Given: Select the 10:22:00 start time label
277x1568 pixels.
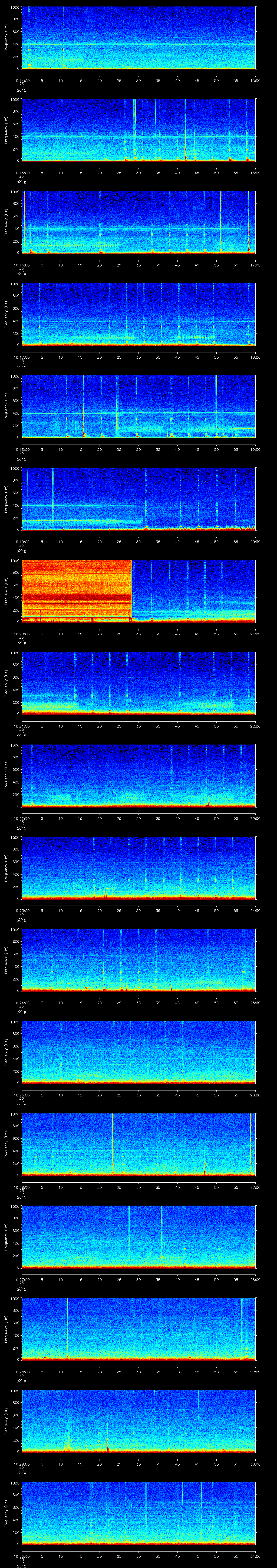Looking at the screenshot, I should (x=21, y=818).
